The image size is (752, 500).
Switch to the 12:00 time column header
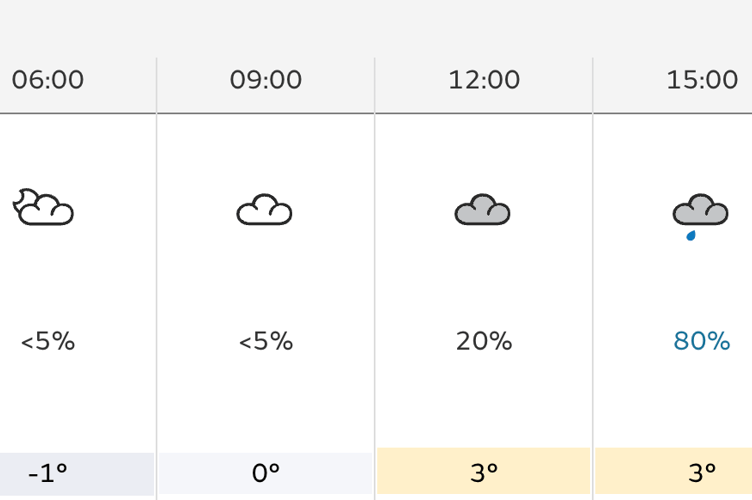pyautogui.click(x=484, y=80)
